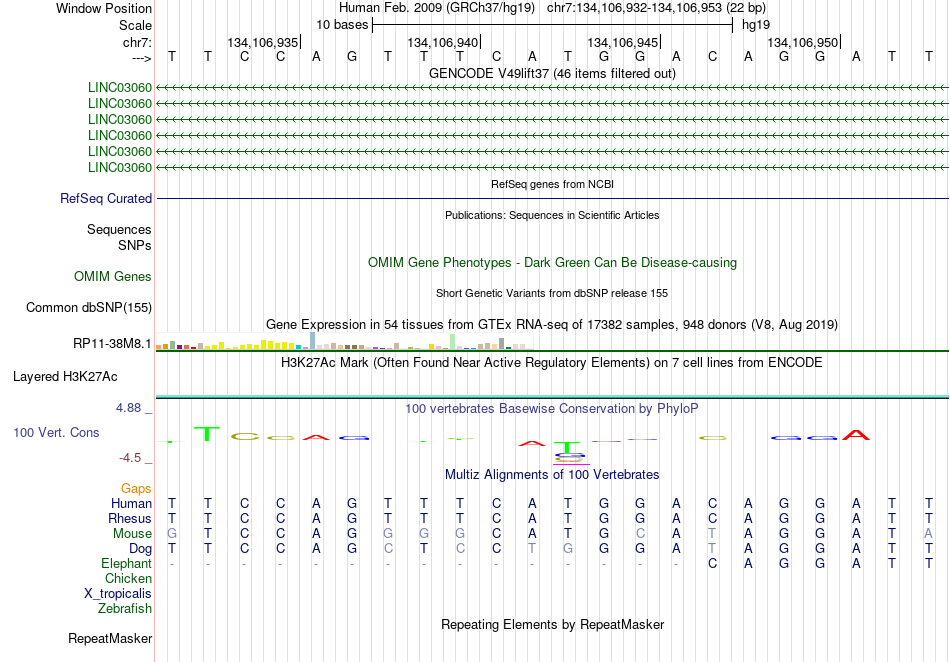Open the H3K27Ac Mark track title
Image resolution: width=950 pixels, height=662 pixels.
[x=552, y=363]
